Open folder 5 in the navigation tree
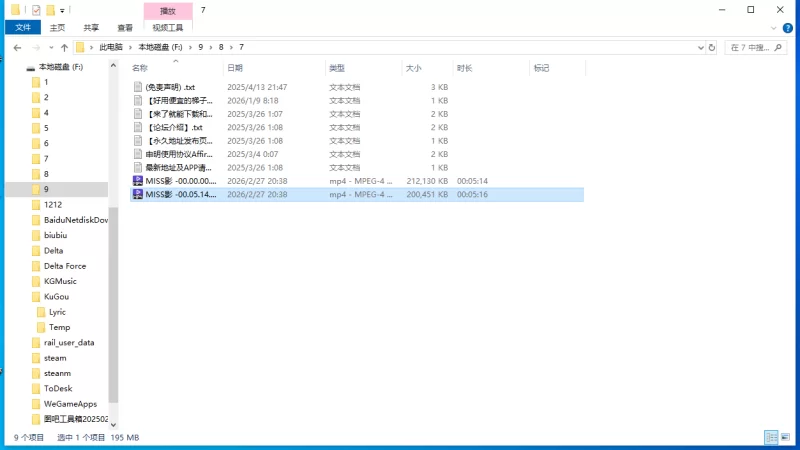800x450 pixels. [46, 128]
